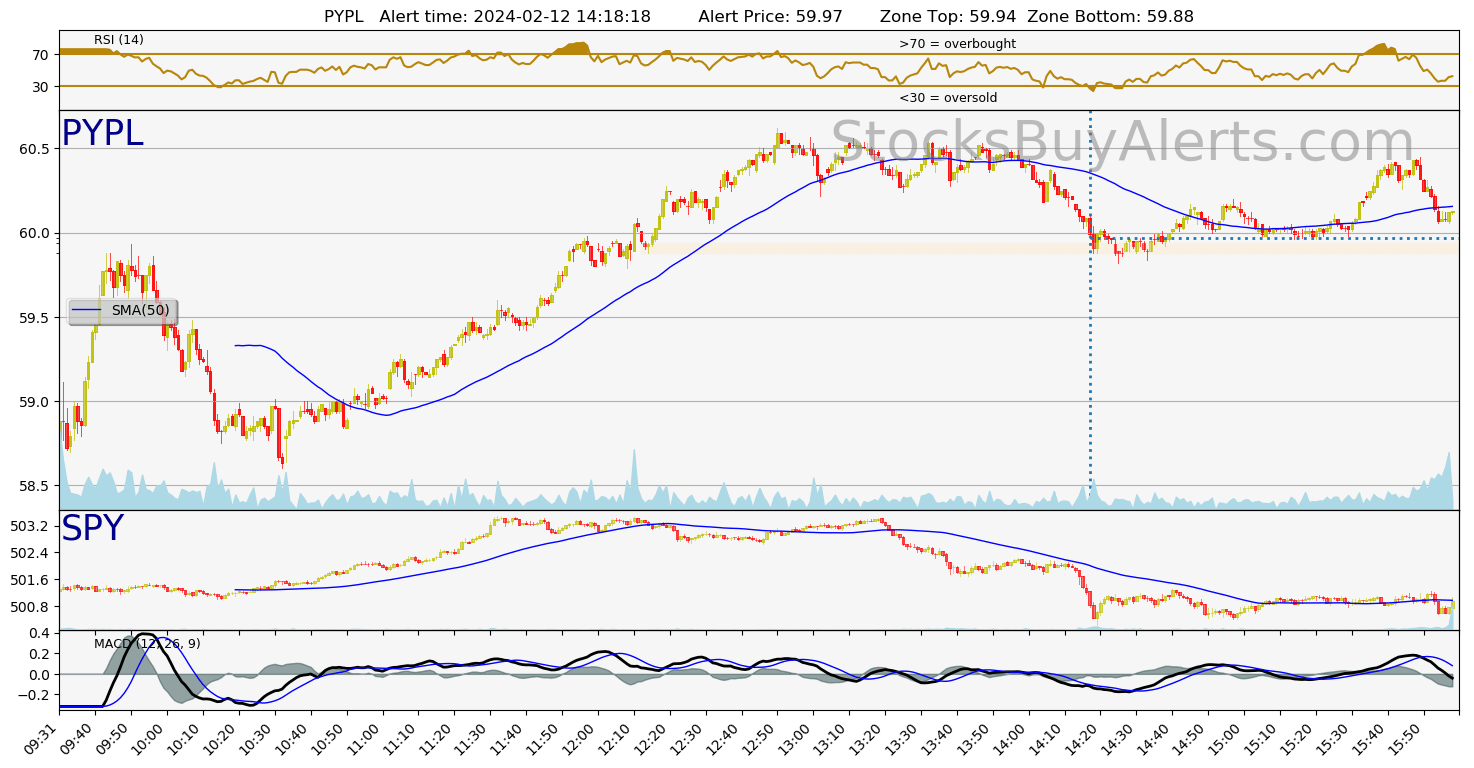Click the RSI 30 axis label

point(40,87)
